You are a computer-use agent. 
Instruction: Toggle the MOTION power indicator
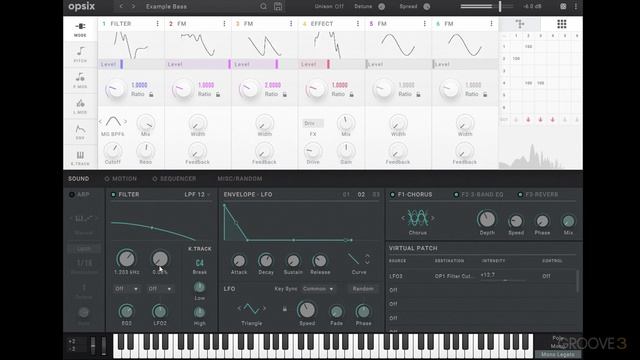pyautogui.click(x=107, y=179)
